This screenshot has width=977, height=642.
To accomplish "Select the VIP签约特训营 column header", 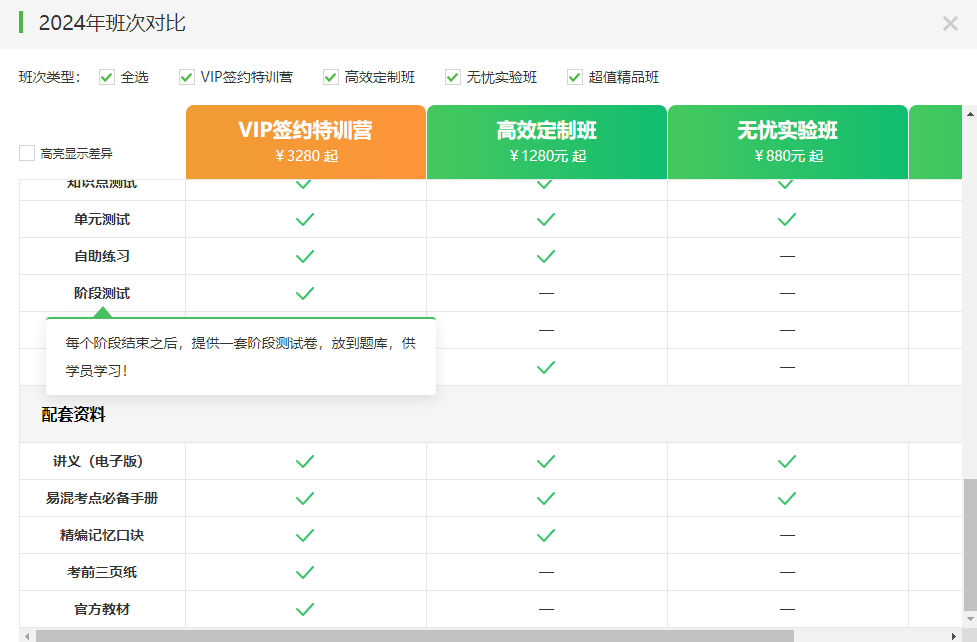I will pos(305,142).
